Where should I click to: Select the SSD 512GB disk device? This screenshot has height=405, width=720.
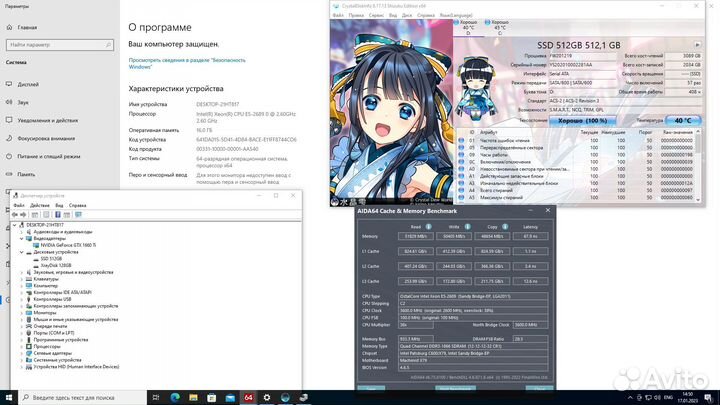[x=51, y=259]
